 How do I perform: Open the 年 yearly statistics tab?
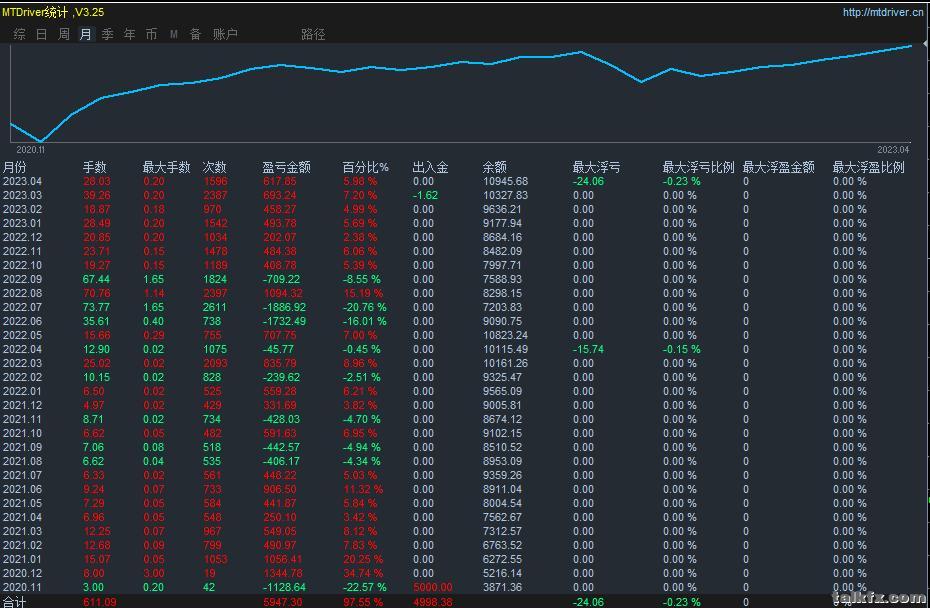pyautogui.click(x=129, y=34)
